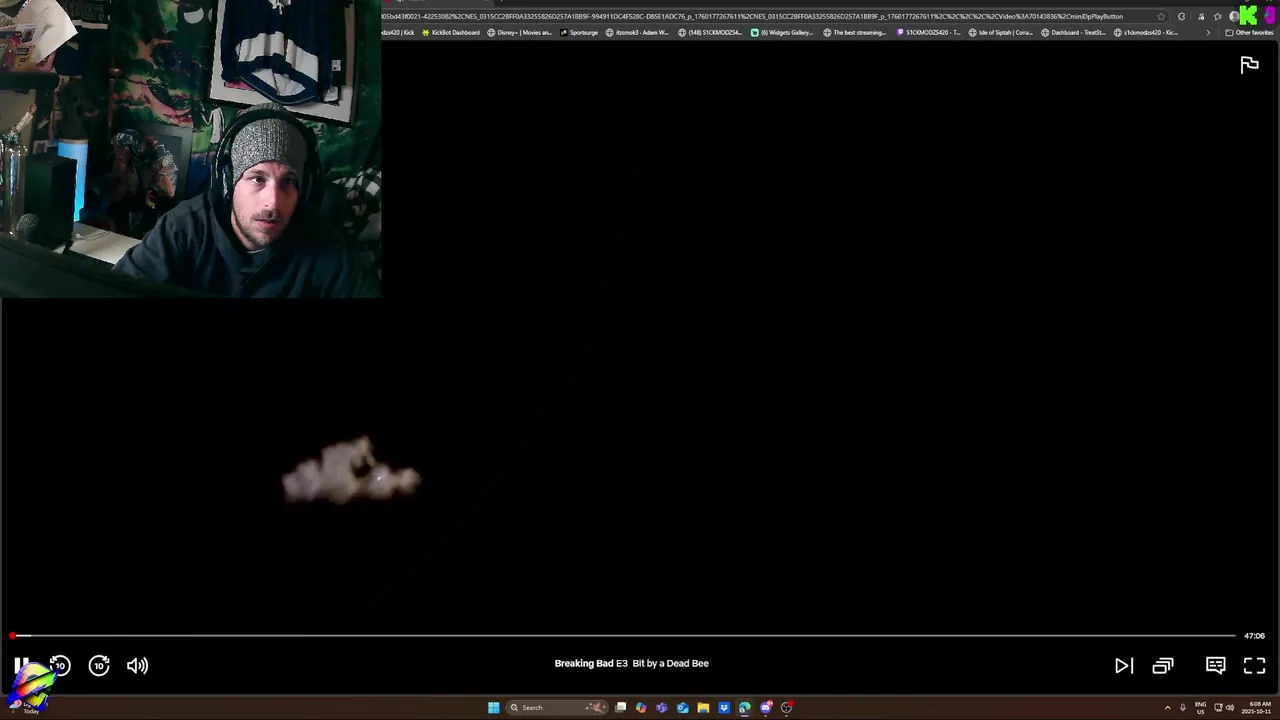Click the 47:06 remaining time label

click(x=1254, y=636)
